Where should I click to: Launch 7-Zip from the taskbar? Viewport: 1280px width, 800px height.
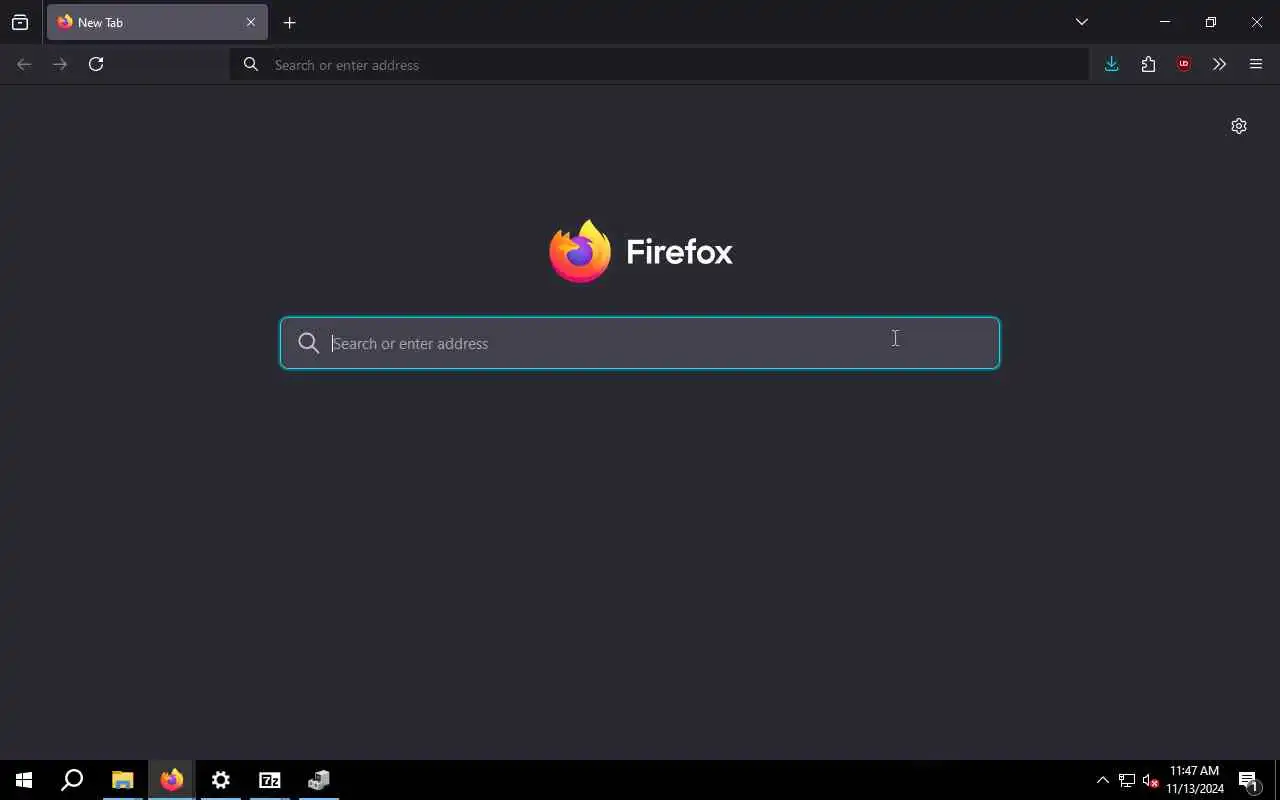[x=270, y=780]
